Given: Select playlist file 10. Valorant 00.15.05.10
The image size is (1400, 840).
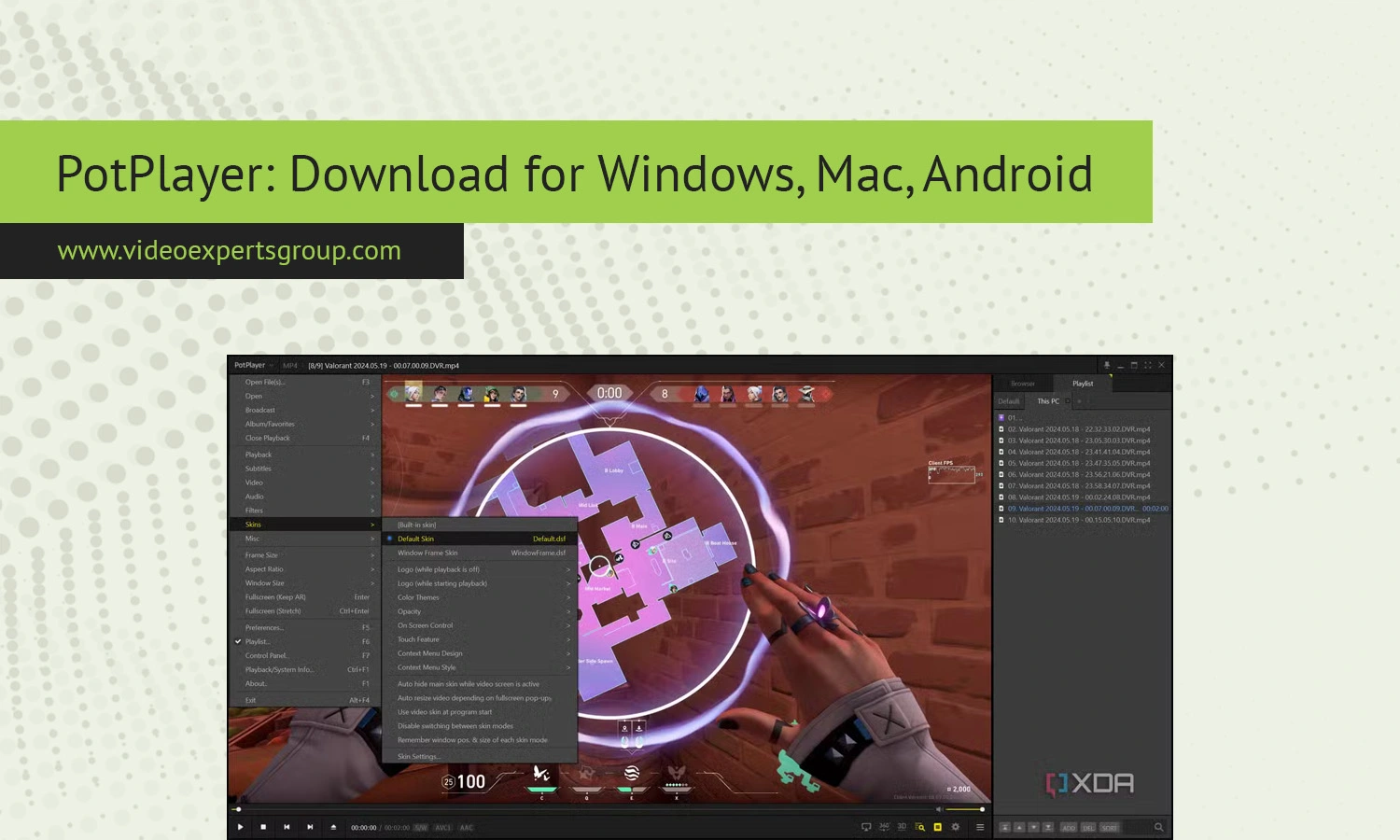Looking at the screenshot, I should tap(1083, 520).
